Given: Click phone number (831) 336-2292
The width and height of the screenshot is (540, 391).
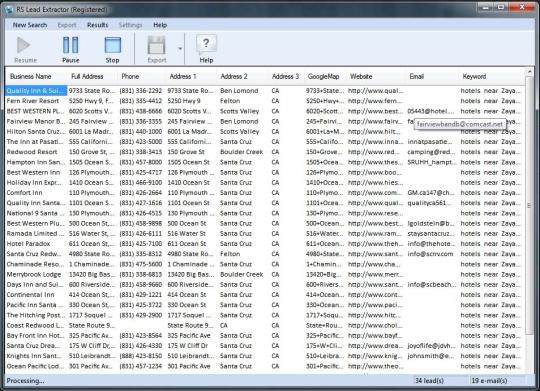Looking at the screenshot, I should [x=141, y=91].
